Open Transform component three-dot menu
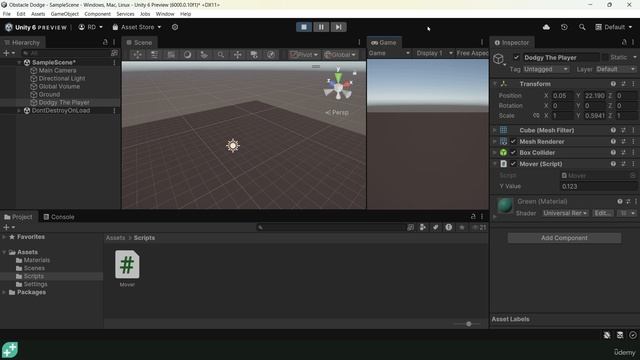640x360 pixels. click(633, 84)
